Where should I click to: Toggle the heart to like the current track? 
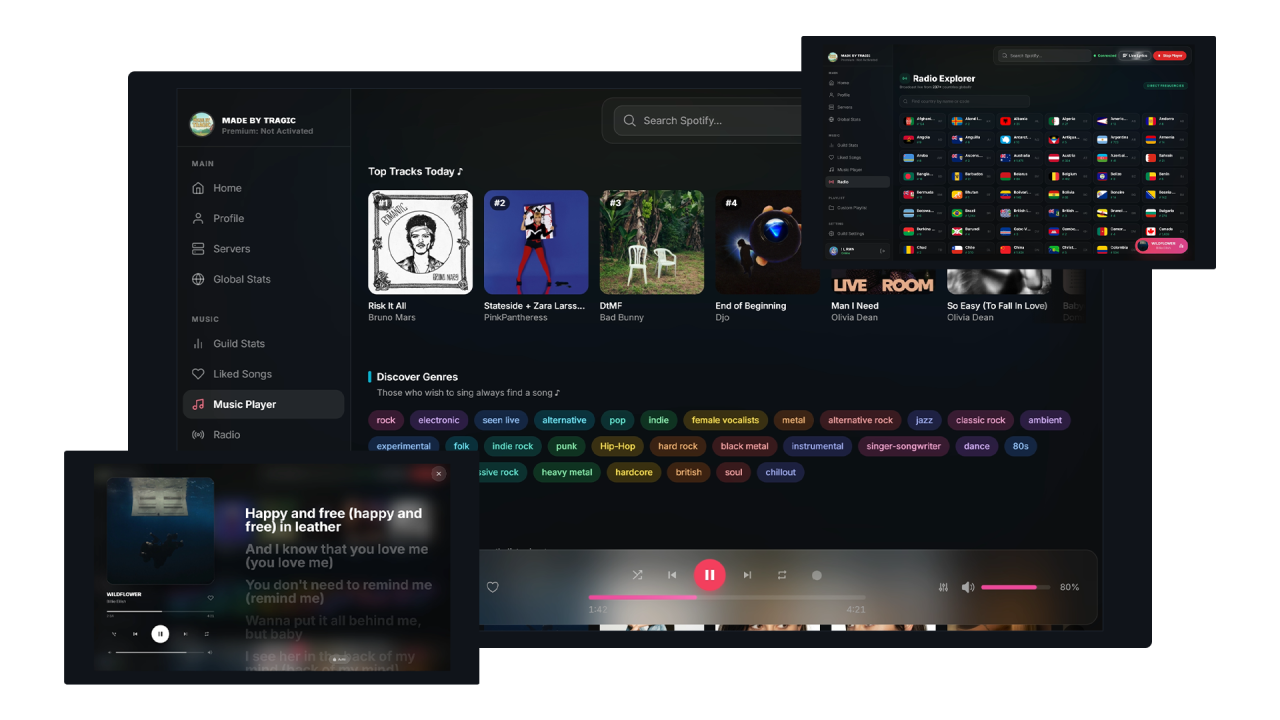[493, 587]
